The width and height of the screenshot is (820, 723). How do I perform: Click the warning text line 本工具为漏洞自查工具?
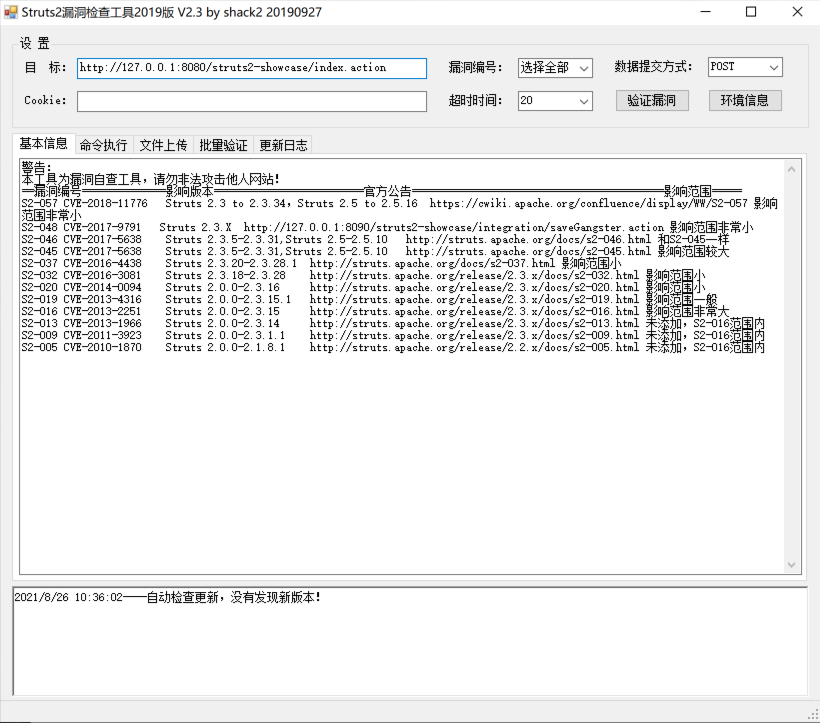pos(150,179)
